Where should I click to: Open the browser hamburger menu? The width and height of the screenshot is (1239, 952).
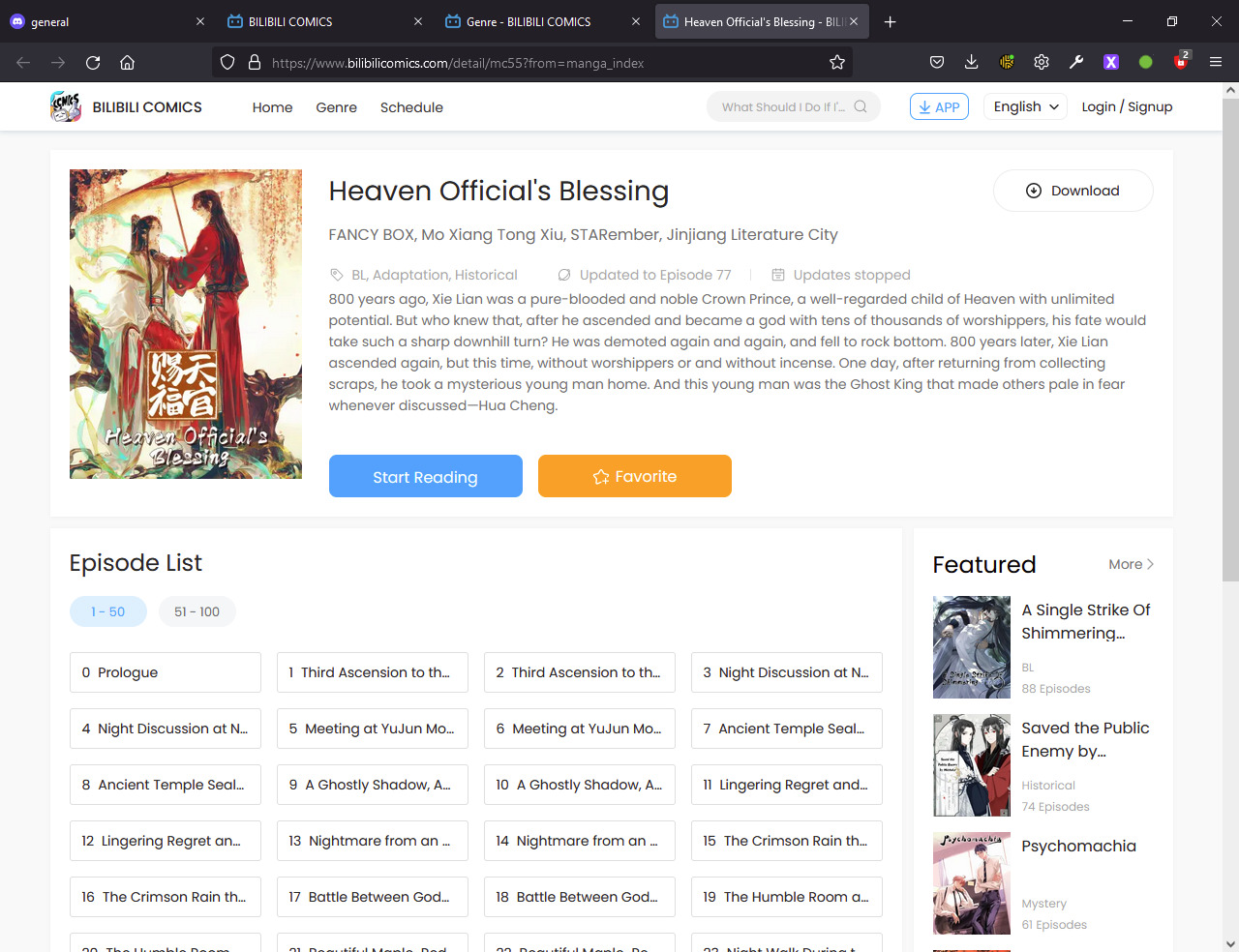point(1216,63)
